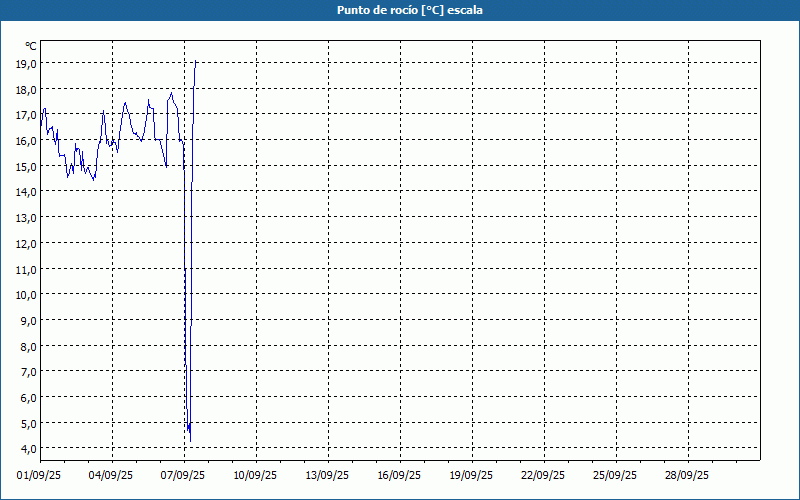Click the chart title 'Punto de rocío [°C] escala'

tap(410, 10)
